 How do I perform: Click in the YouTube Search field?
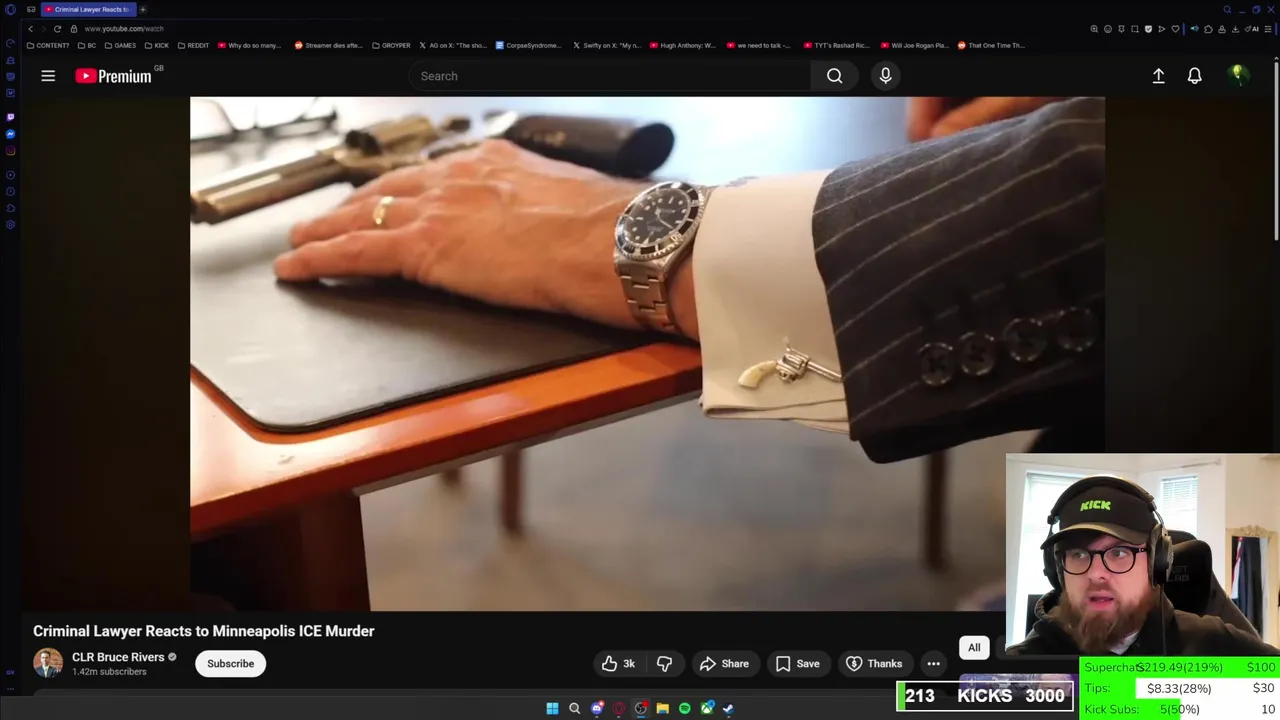[609, 76]
